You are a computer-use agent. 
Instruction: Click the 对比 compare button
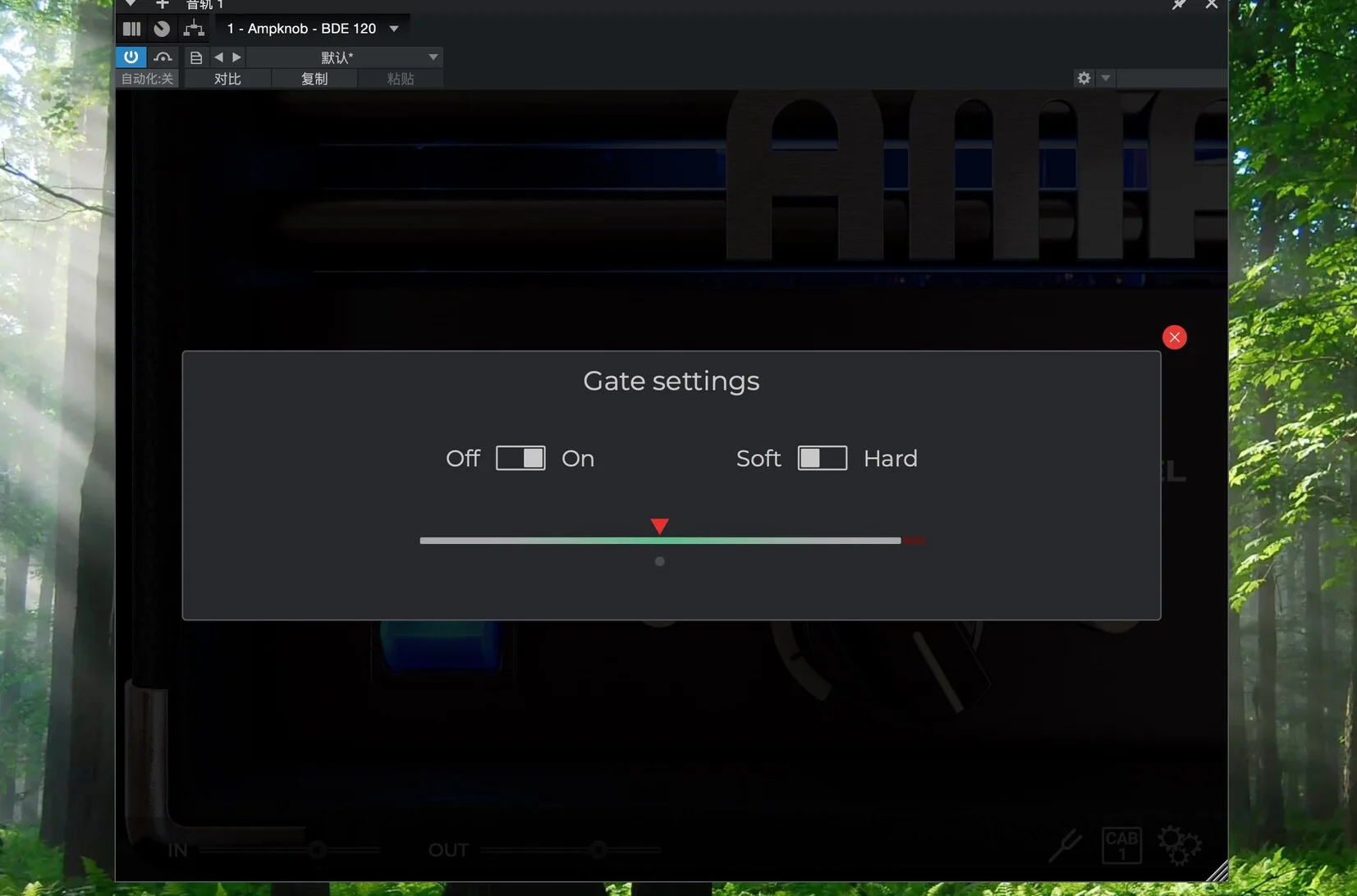click(227, 79)
